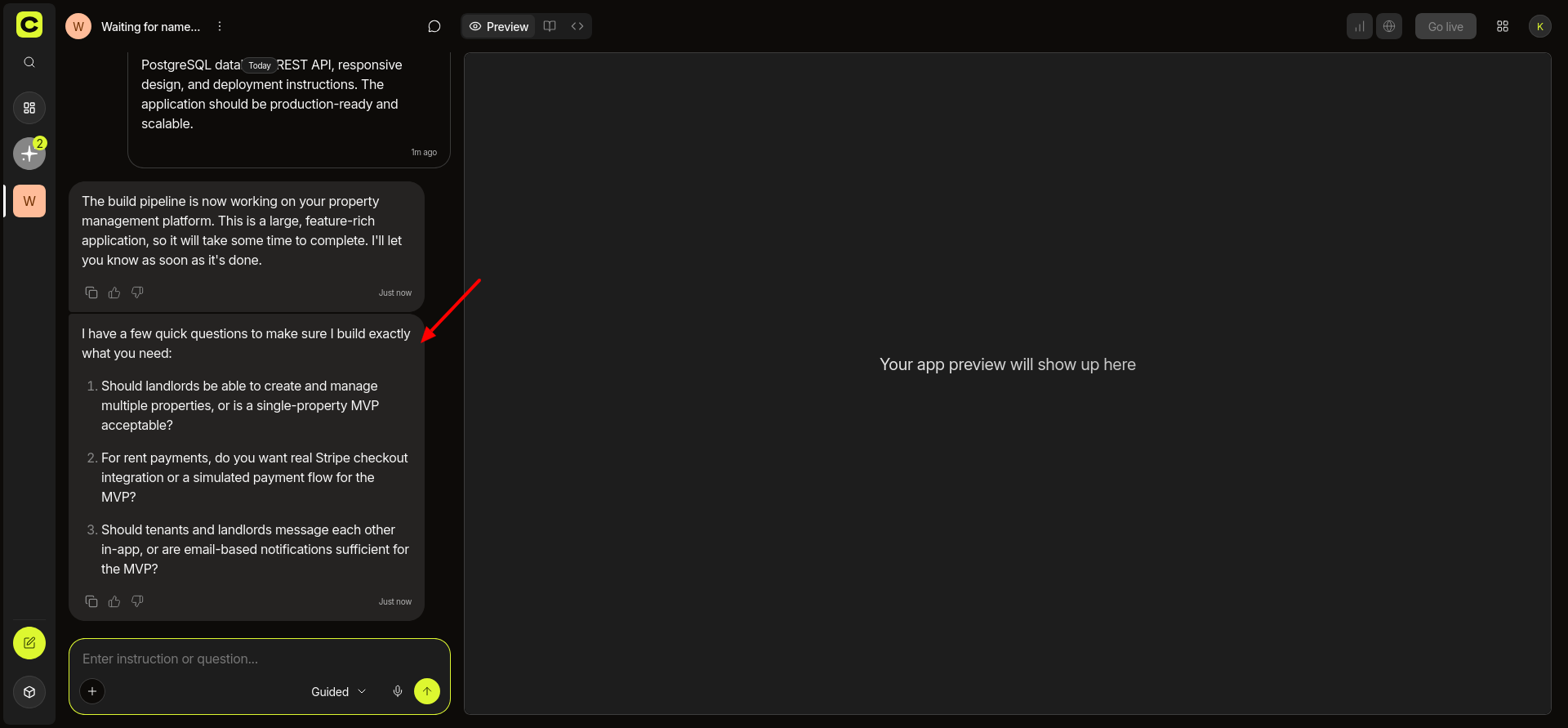The image size is (1568, 728).
Task: Copy the quick questions message
Action: [x=91, y=601]
